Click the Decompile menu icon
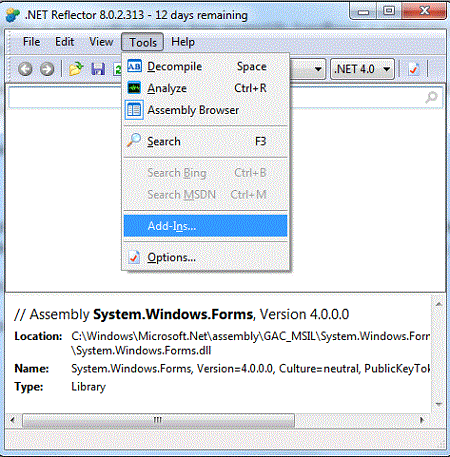 (134, 66)
